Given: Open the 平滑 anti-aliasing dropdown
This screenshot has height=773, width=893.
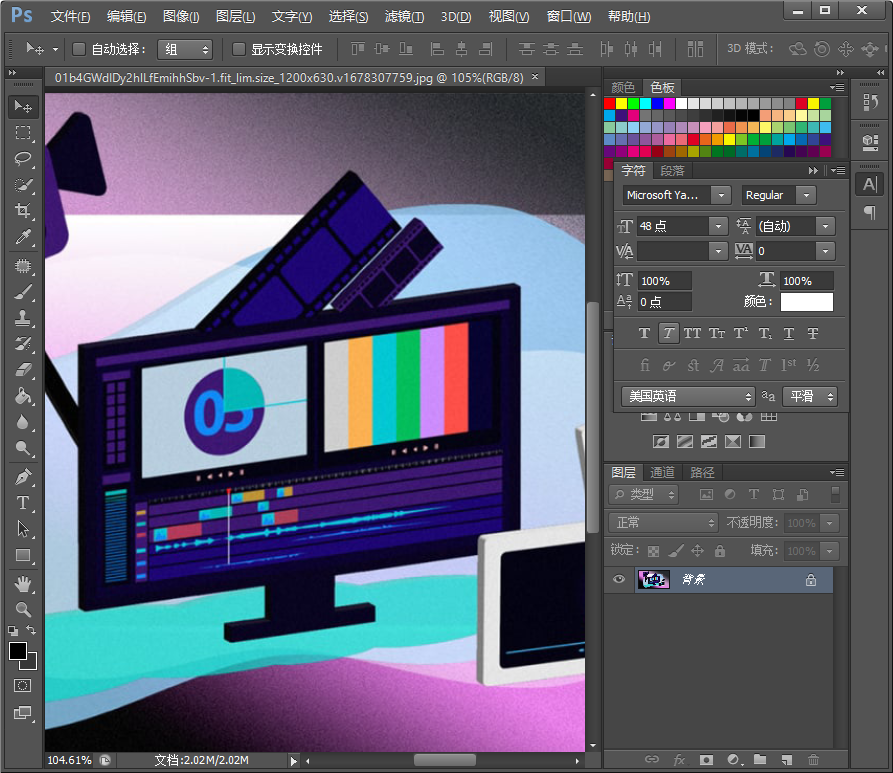Looking at the screenshot, I should [810, 396].
